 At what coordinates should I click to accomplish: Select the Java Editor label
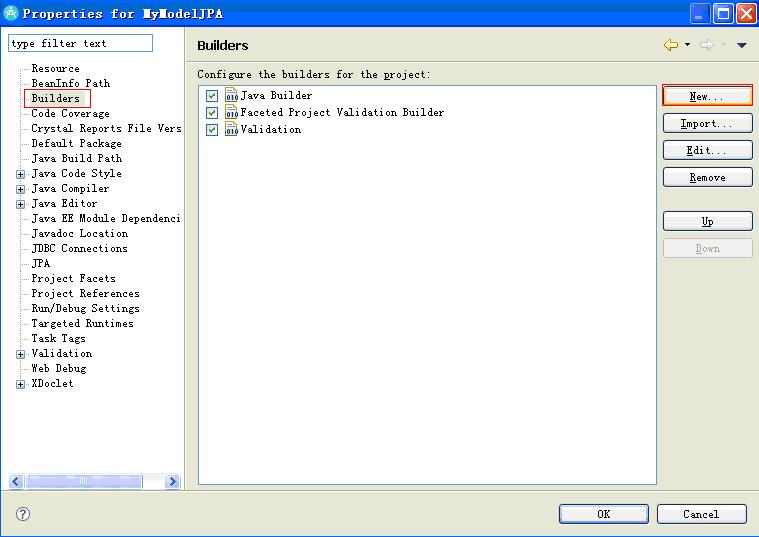tap(64, 203)
